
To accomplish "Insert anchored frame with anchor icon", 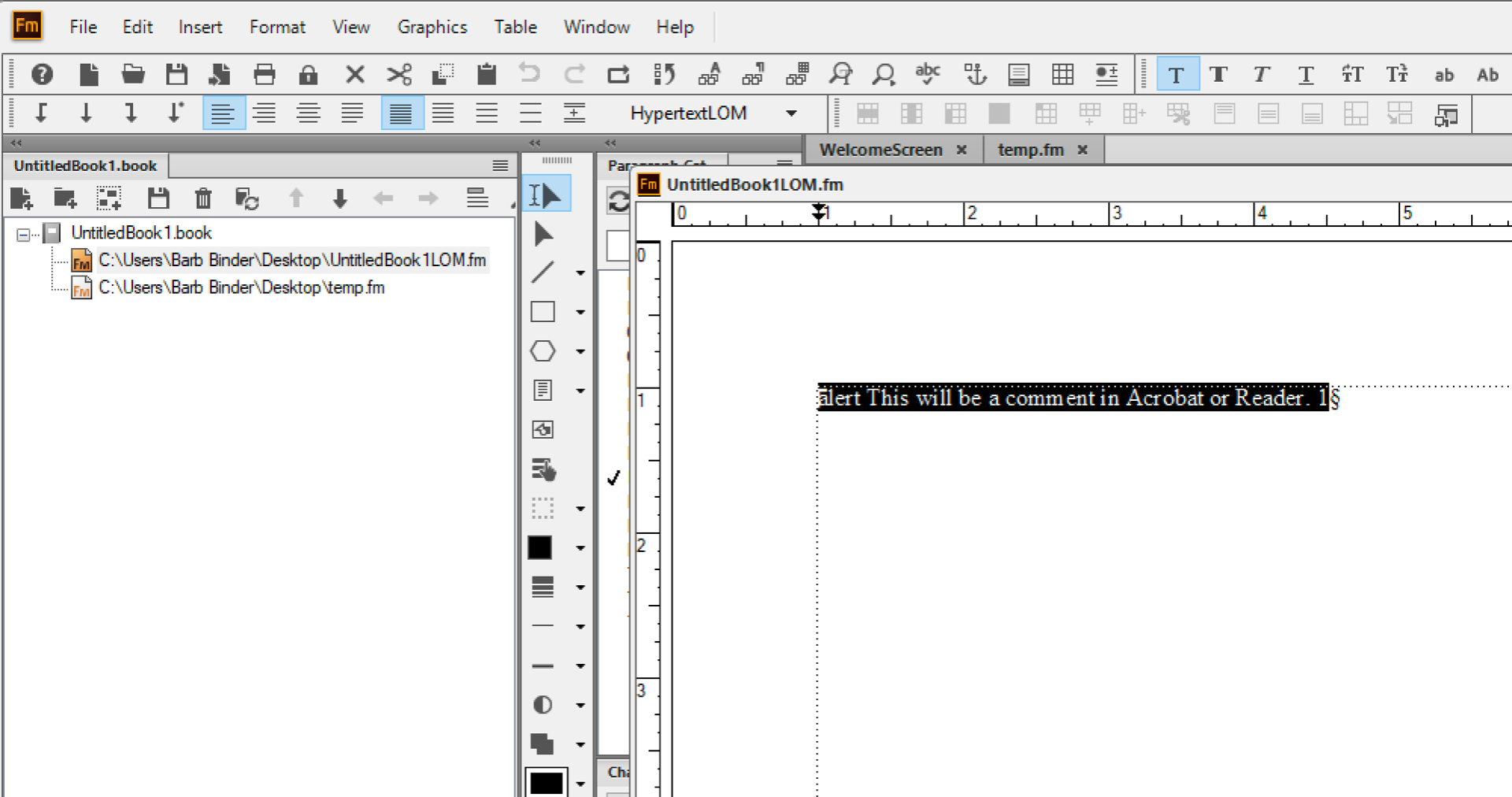I will (x=975, y=75).
